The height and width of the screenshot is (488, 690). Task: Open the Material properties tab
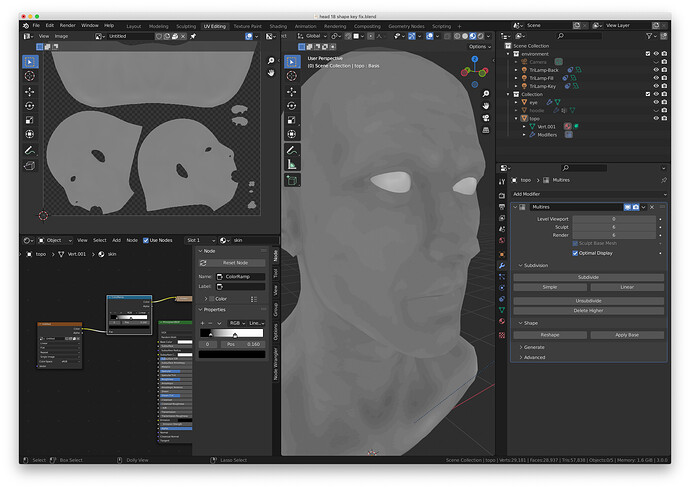tap(502, 321)
